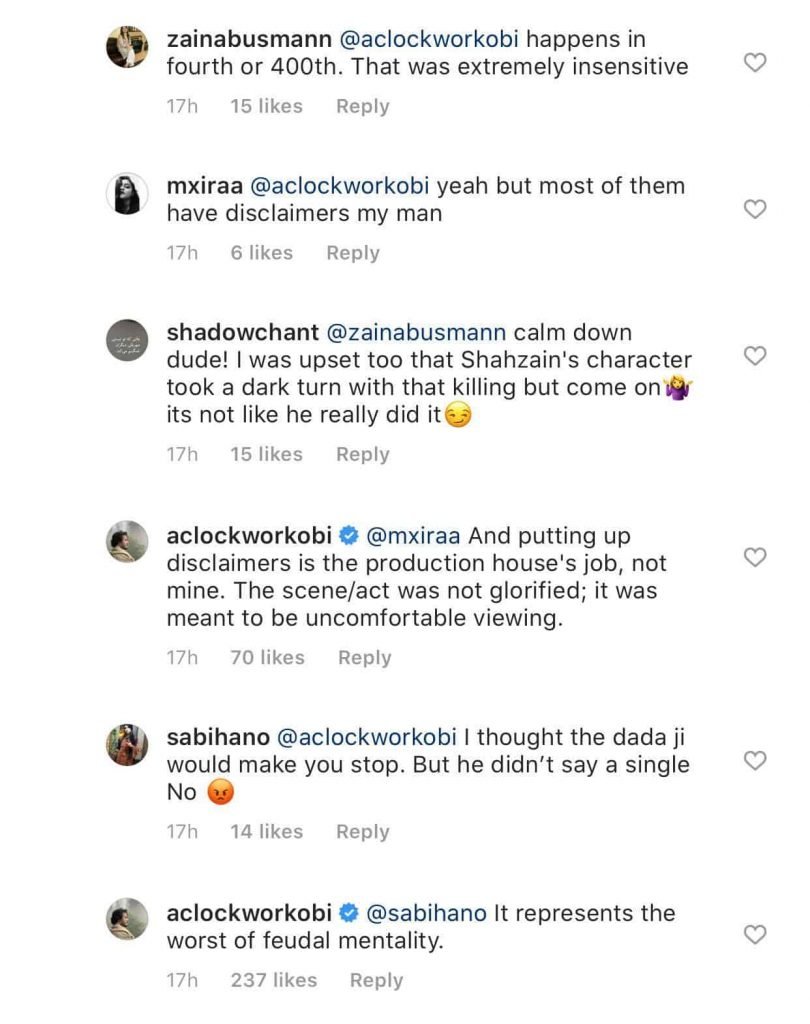Show the 70 likes on aclockworkobi's comment
810x1024 pixels.
pyautogui.click(x=267, y=657)
